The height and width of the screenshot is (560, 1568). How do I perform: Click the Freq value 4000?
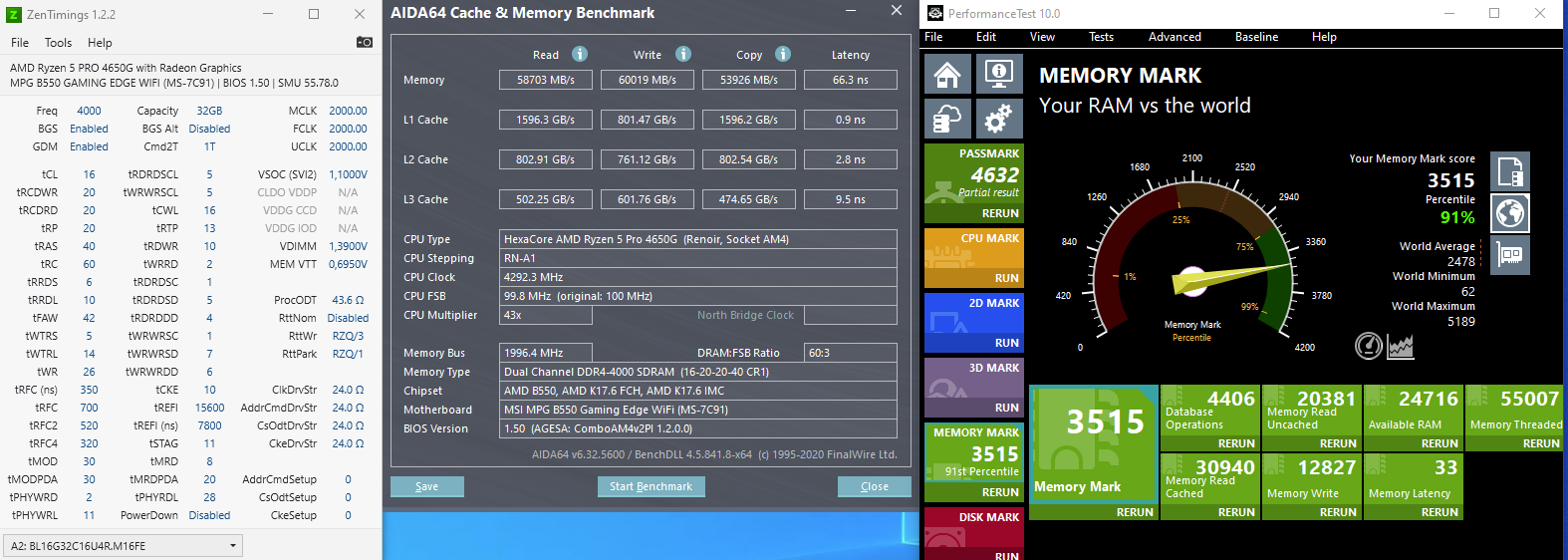point(89,111)
